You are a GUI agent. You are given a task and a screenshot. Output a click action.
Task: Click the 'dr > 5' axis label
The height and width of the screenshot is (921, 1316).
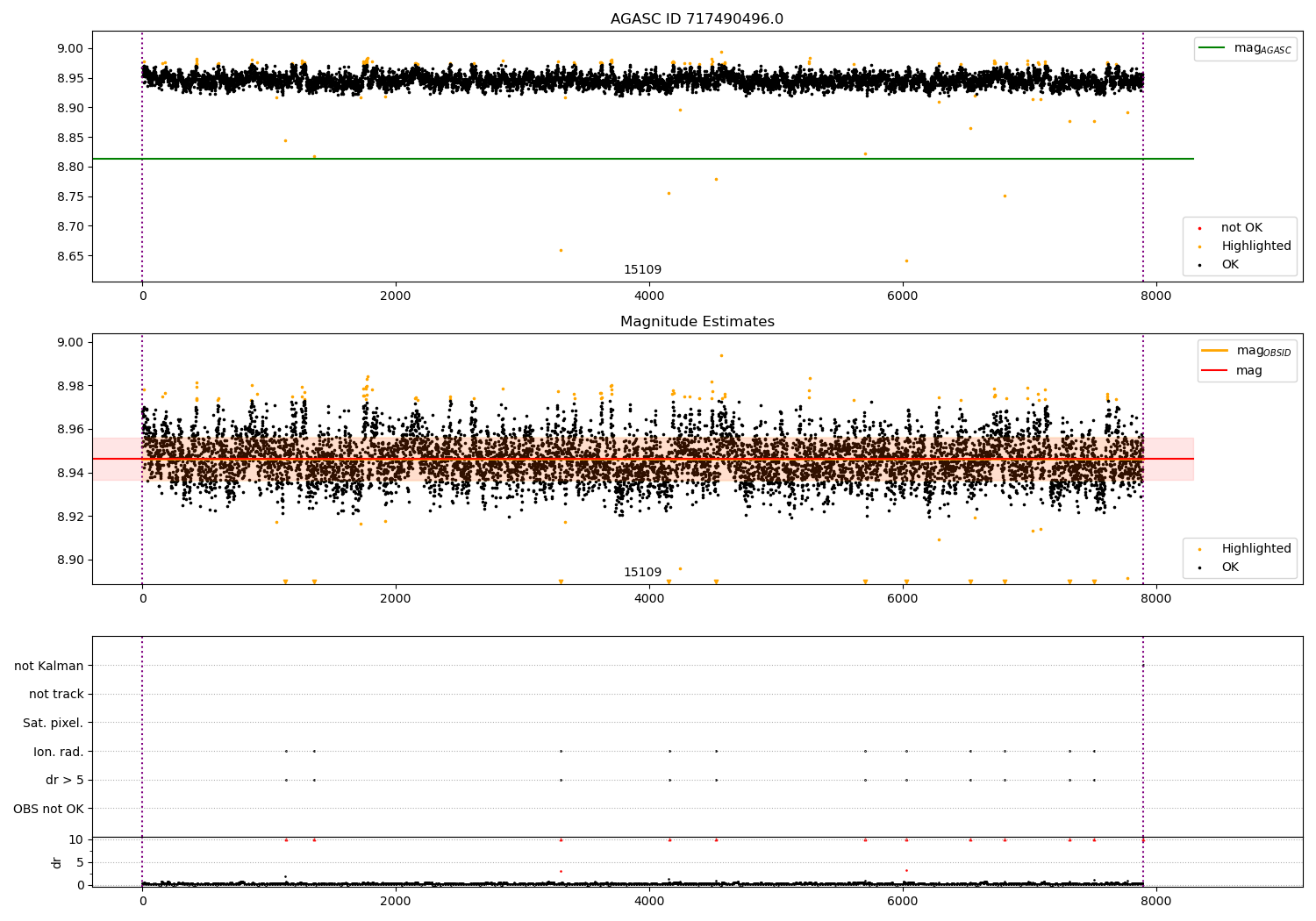[x=64, y=780]
